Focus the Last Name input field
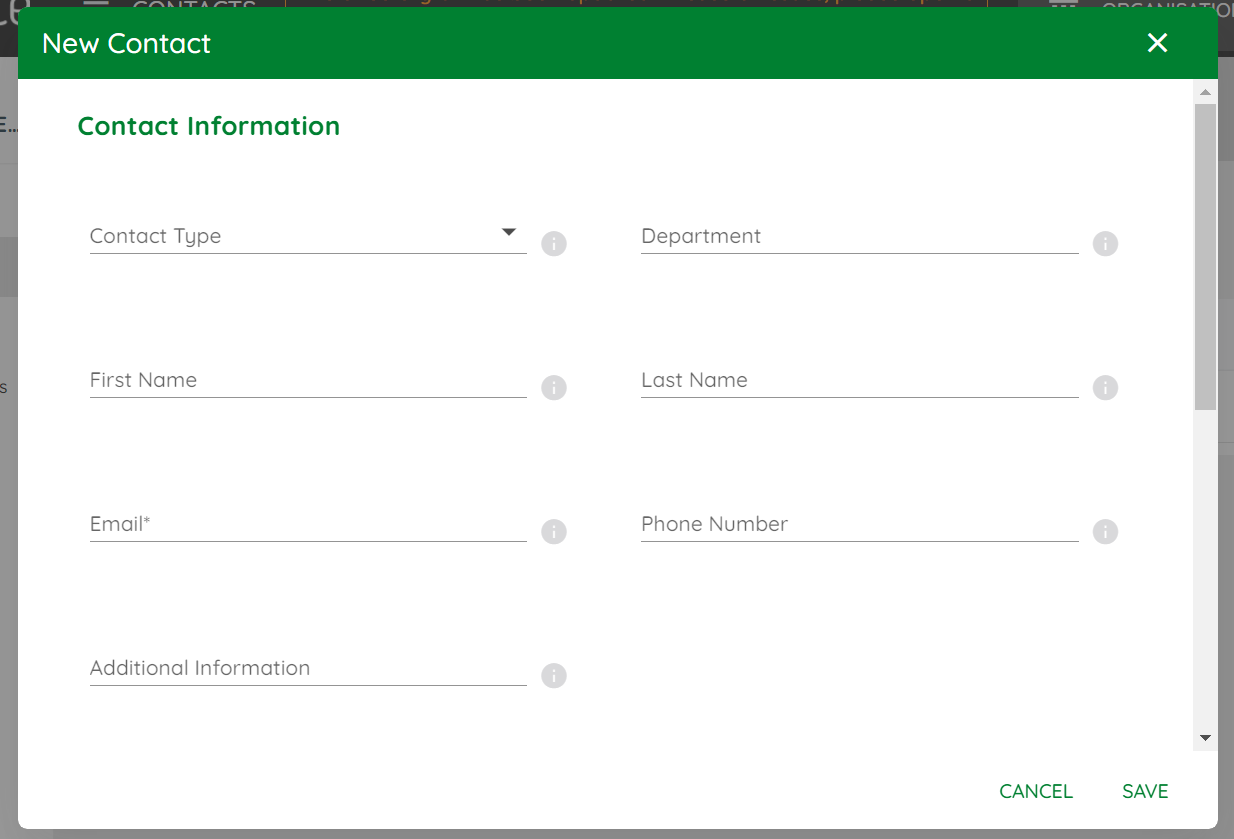 pos(860,381)
